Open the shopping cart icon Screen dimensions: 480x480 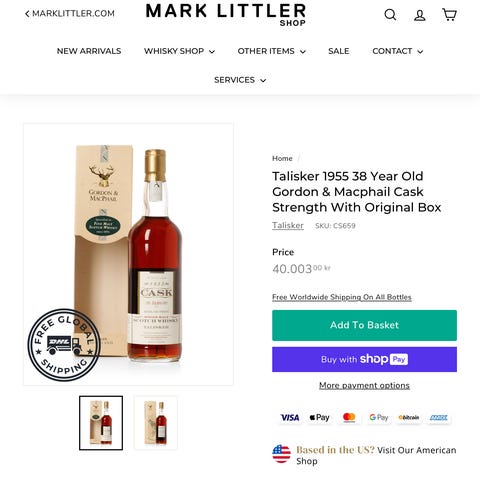coord(449,15)
